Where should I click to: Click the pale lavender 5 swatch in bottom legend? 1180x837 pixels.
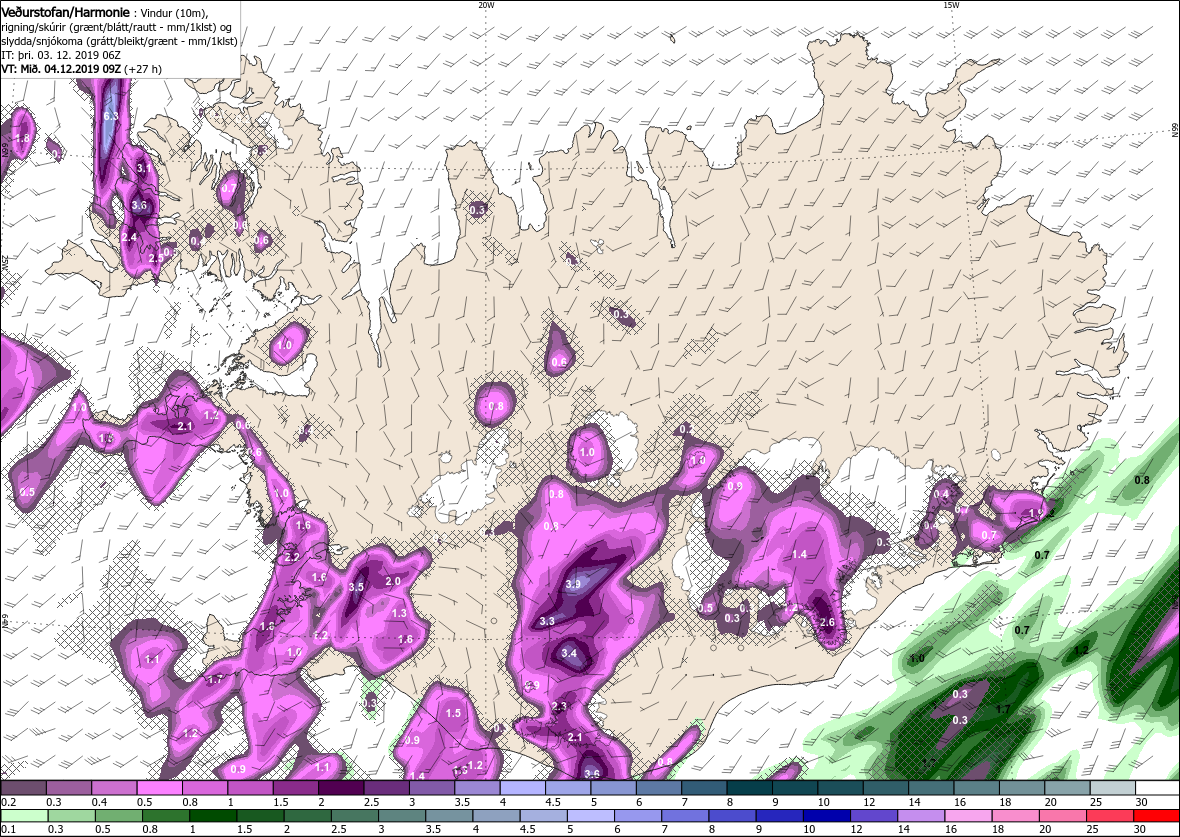591,816
